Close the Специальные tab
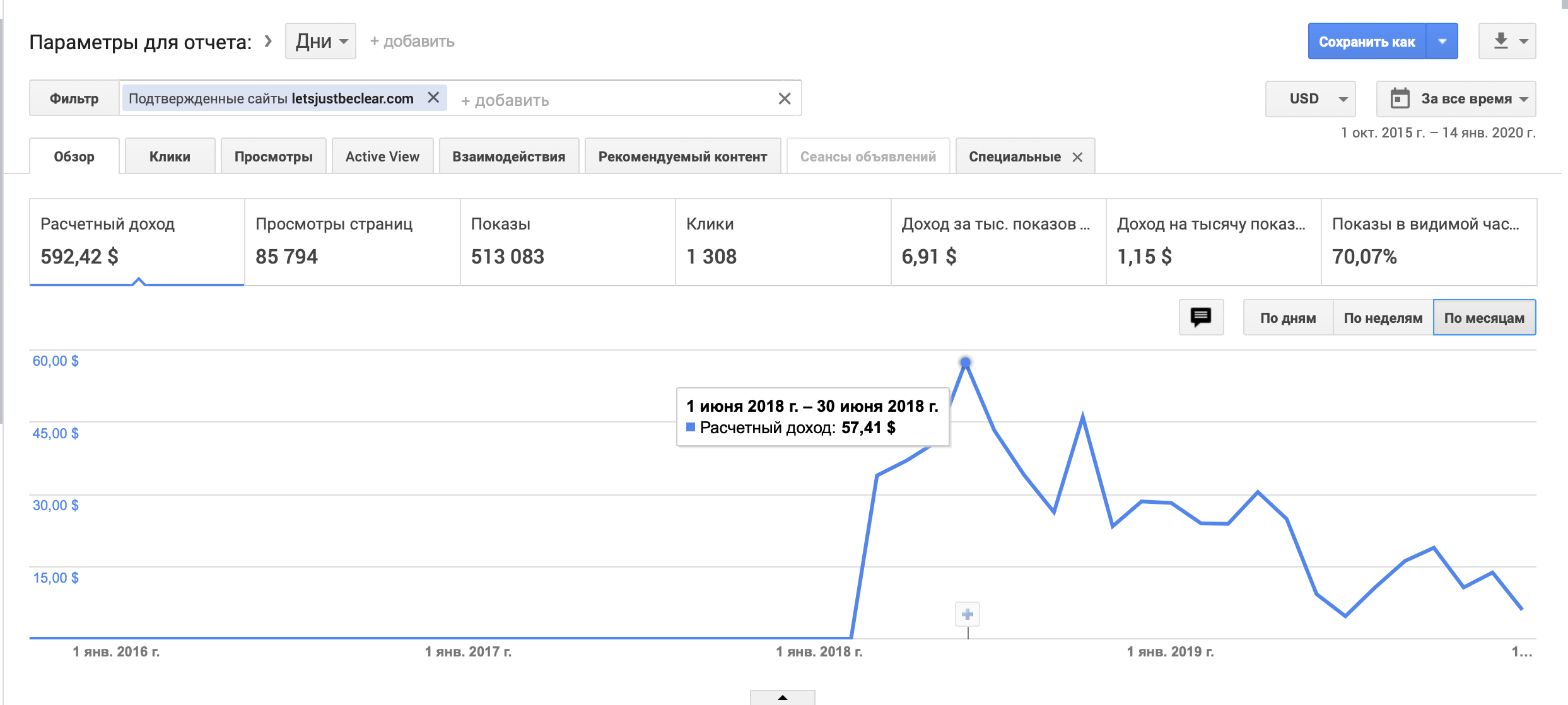Viewport: 1568px width, 705px height. pyautogui.click(x=1078, y=157)
